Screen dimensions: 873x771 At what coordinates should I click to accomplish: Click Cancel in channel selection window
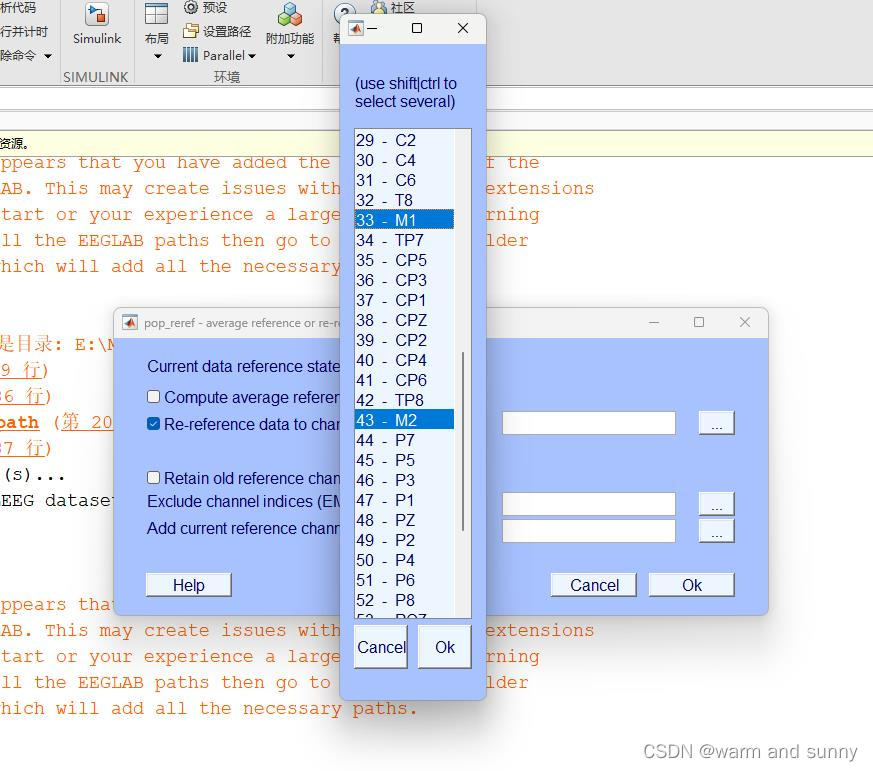coord(381,646)
